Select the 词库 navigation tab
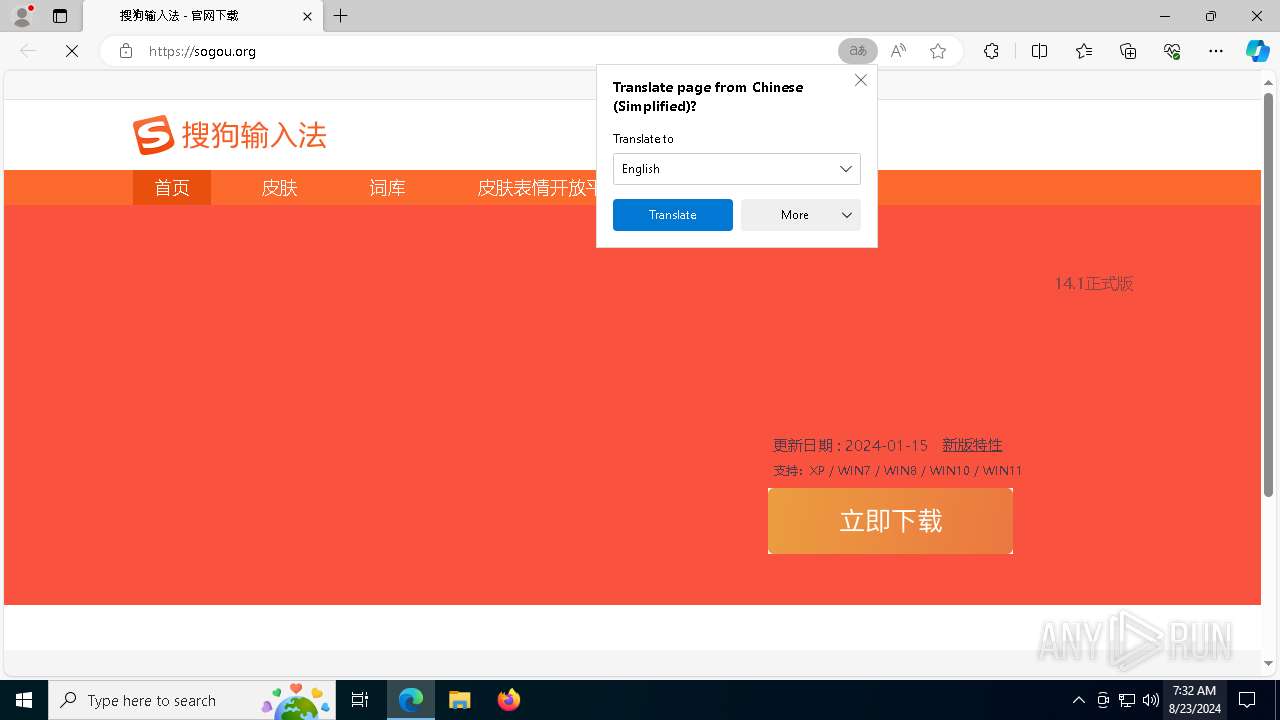This screenshot has height=720, width=1280. pos(388,188)
